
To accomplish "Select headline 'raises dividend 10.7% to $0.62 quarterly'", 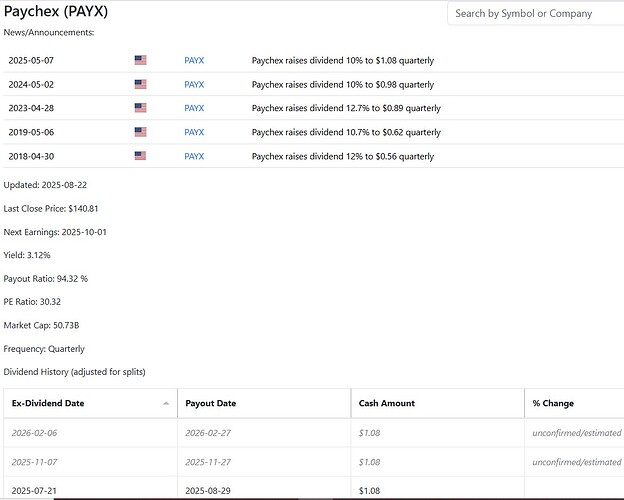I will [363, 132].
